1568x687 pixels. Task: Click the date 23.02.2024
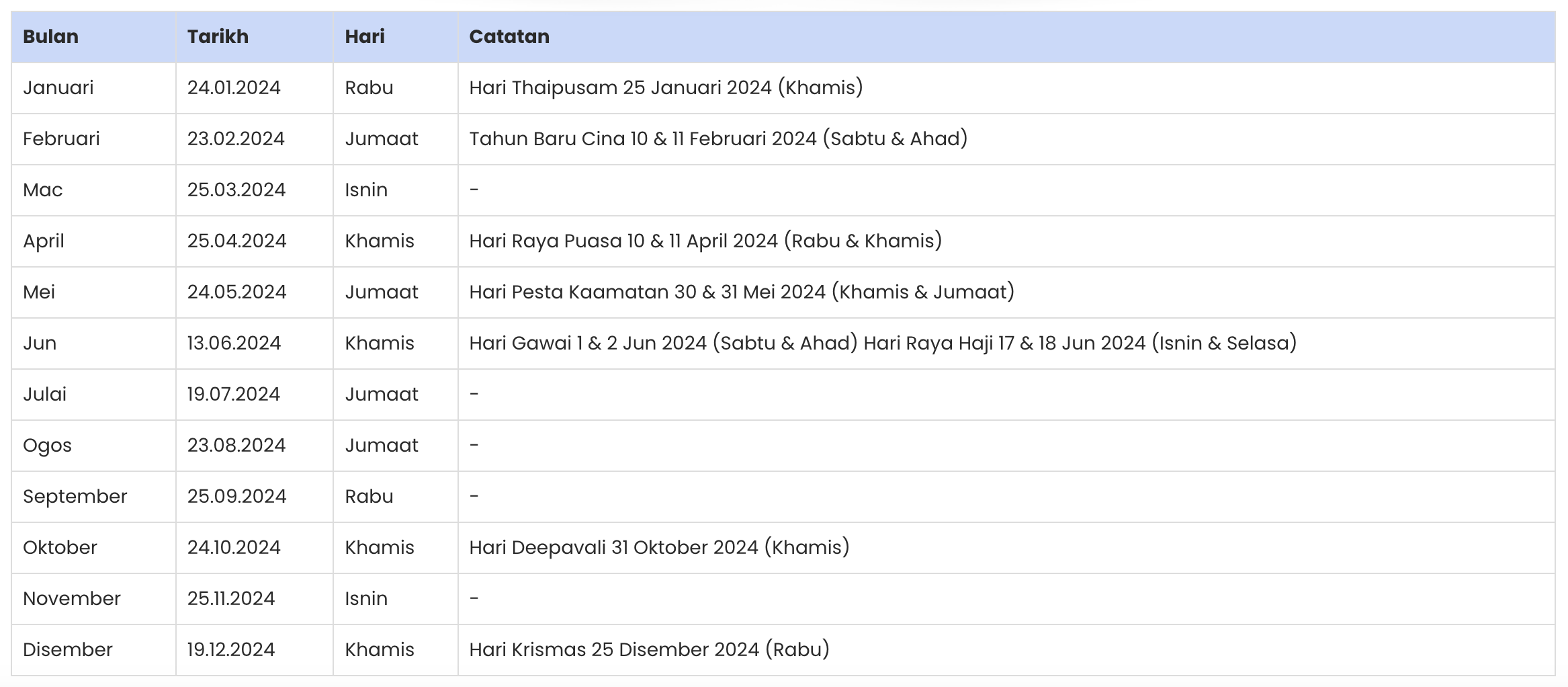[x=236, y=138]
